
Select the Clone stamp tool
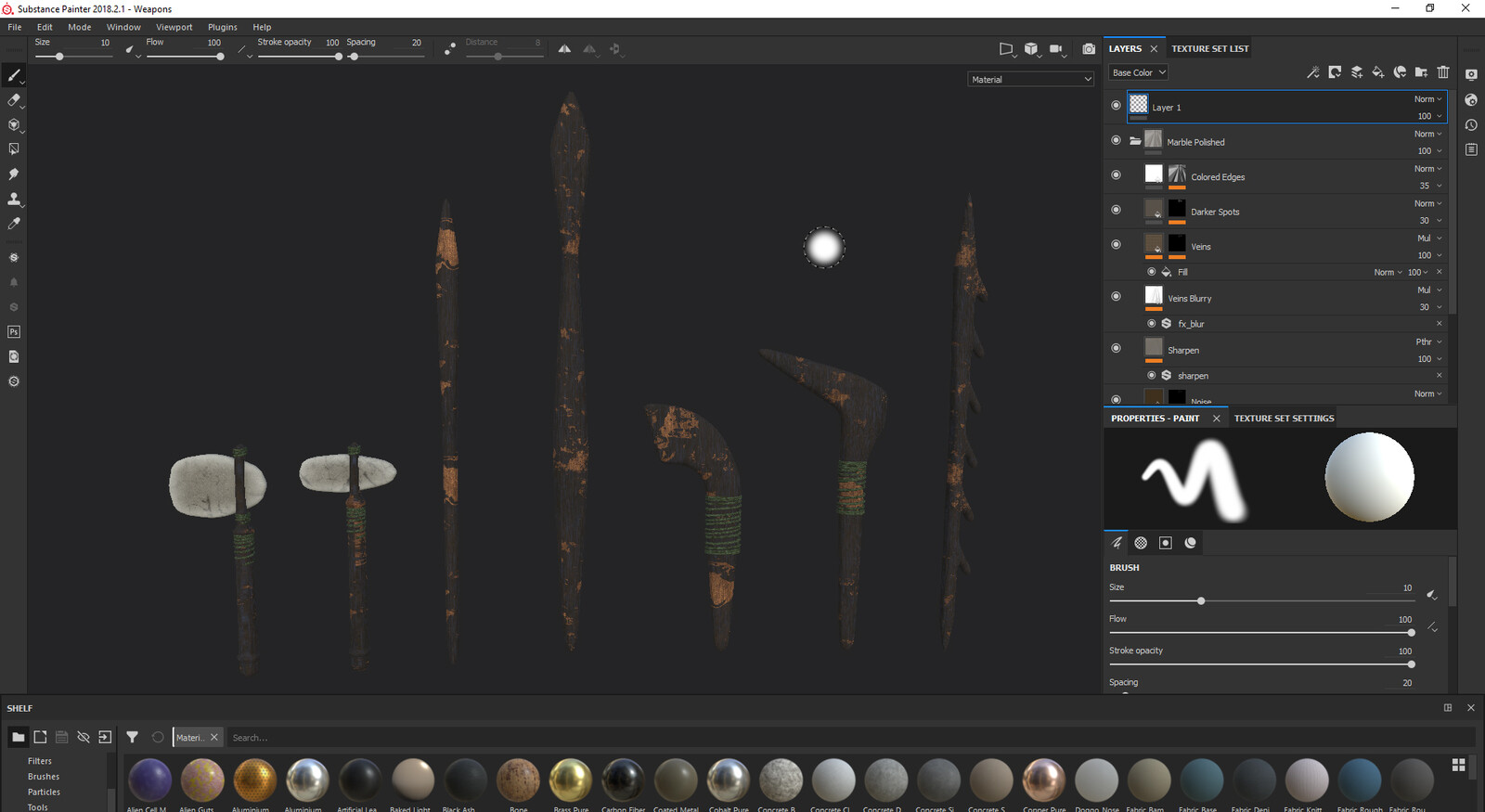(14, 199)
